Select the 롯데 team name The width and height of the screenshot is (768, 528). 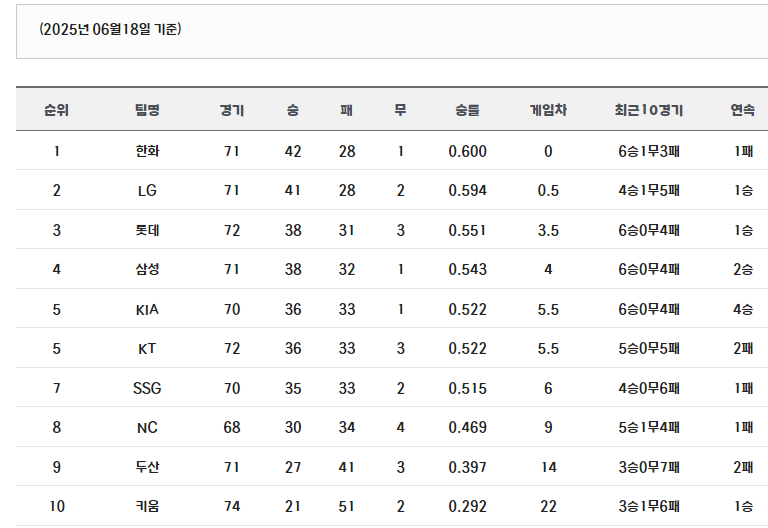[147, 230]
